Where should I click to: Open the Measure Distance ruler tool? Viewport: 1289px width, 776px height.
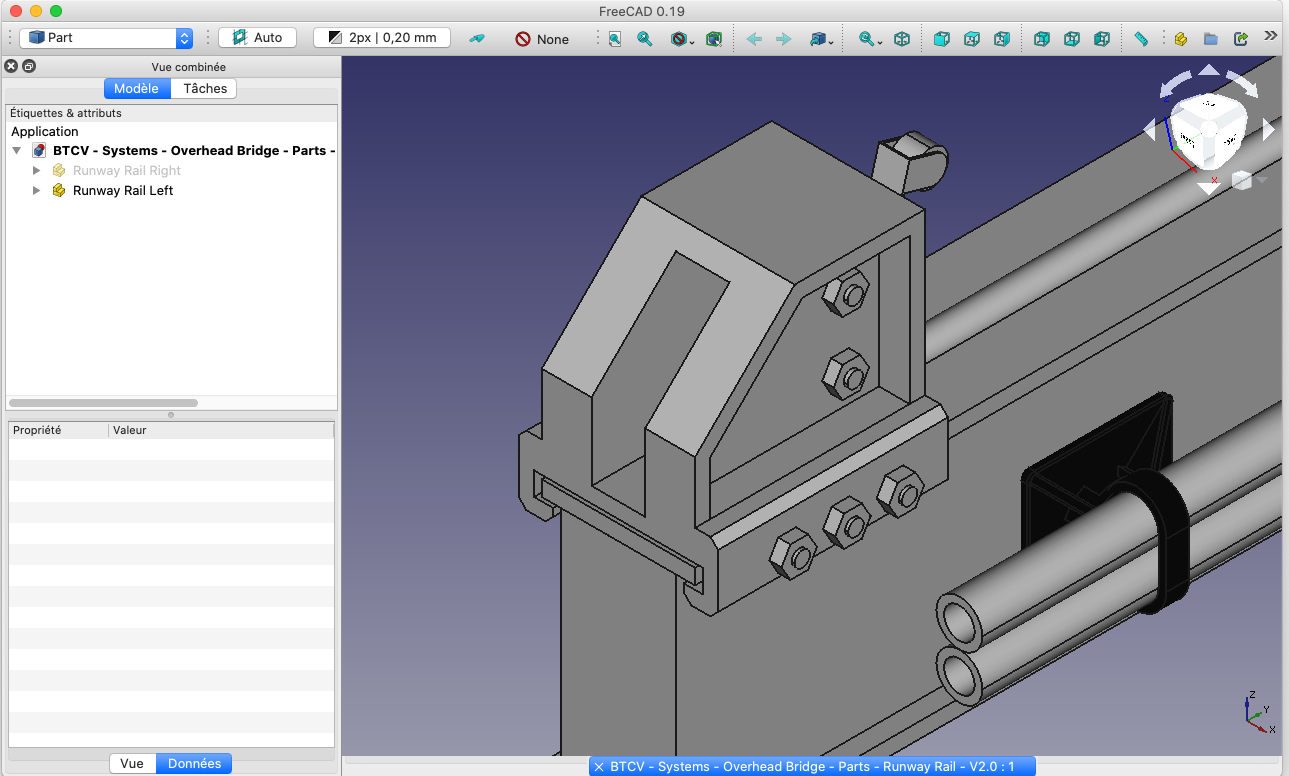point(1141,39)
